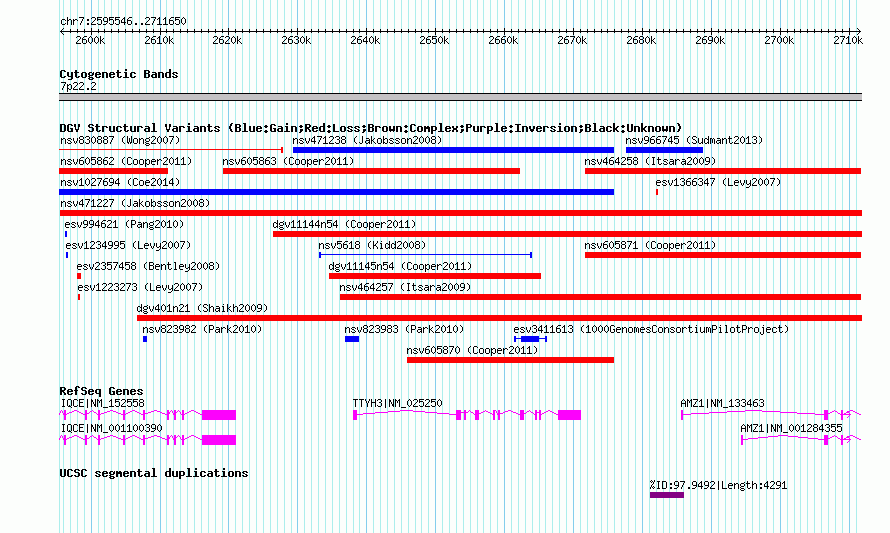Click the 7p22.2 band label
The image size is (890, 533).
click(78, 87)
